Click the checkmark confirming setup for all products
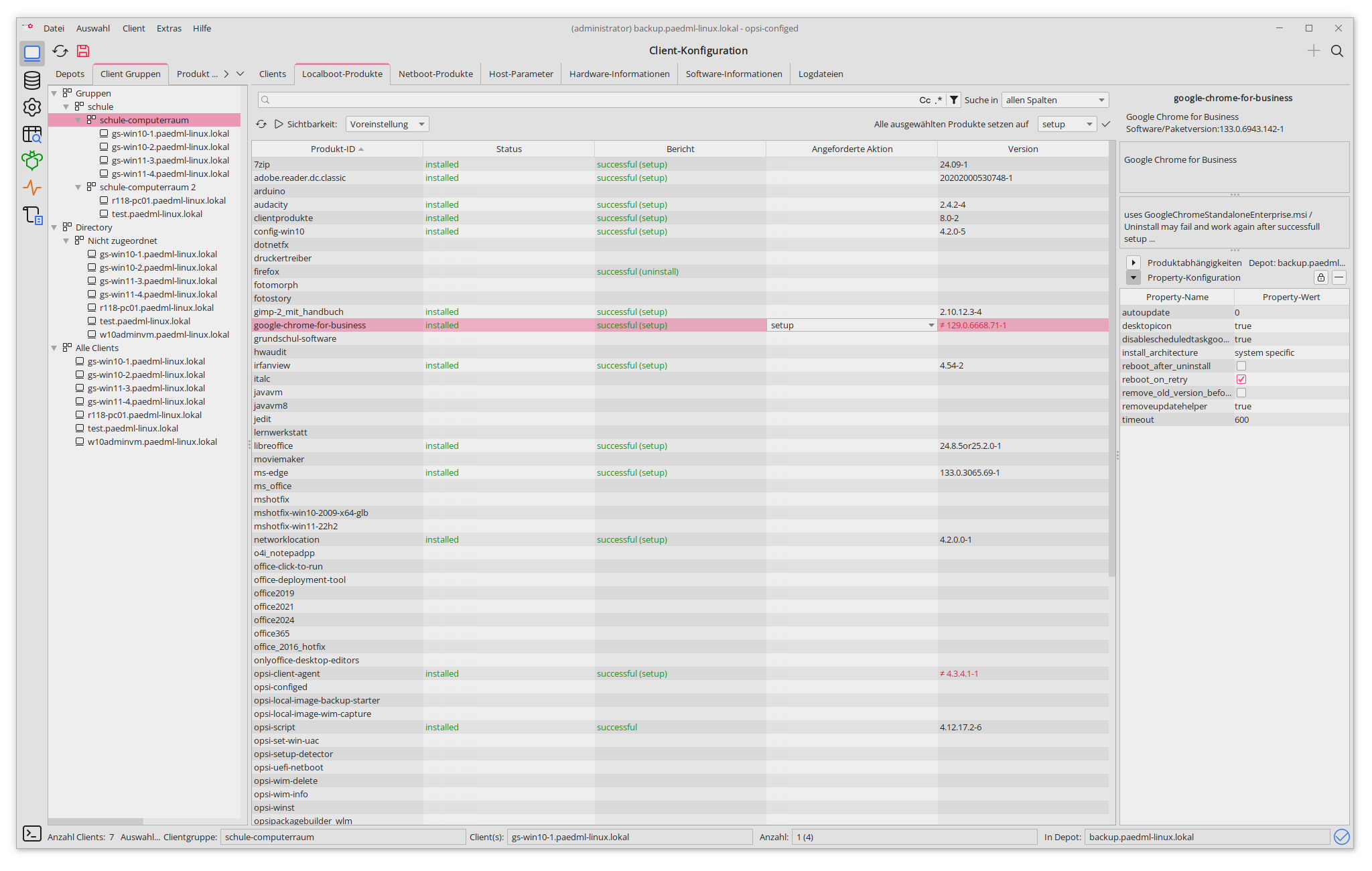The image size is (1372, 871). click(1105, 124)
